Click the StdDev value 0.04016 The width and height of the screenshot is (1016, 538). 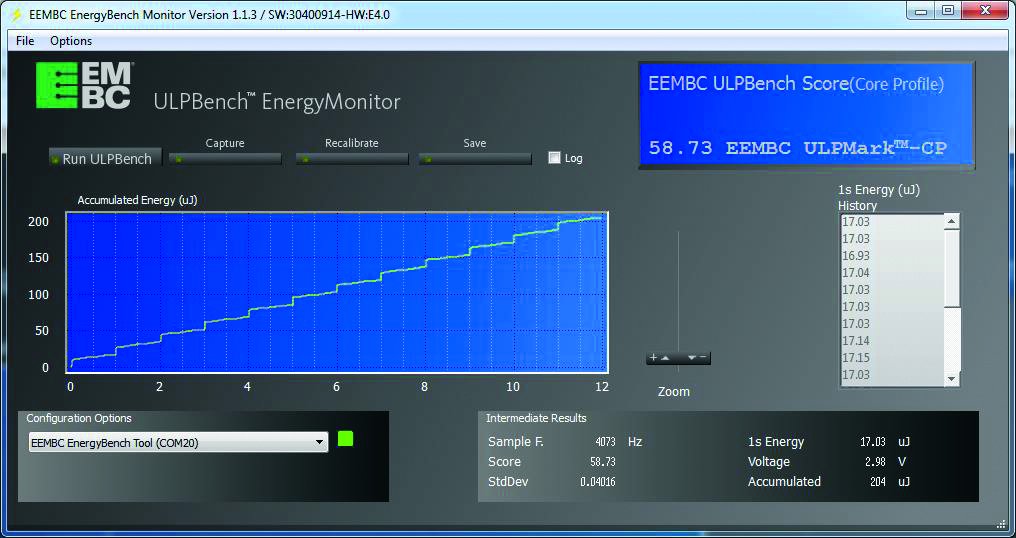coord(597,482)
